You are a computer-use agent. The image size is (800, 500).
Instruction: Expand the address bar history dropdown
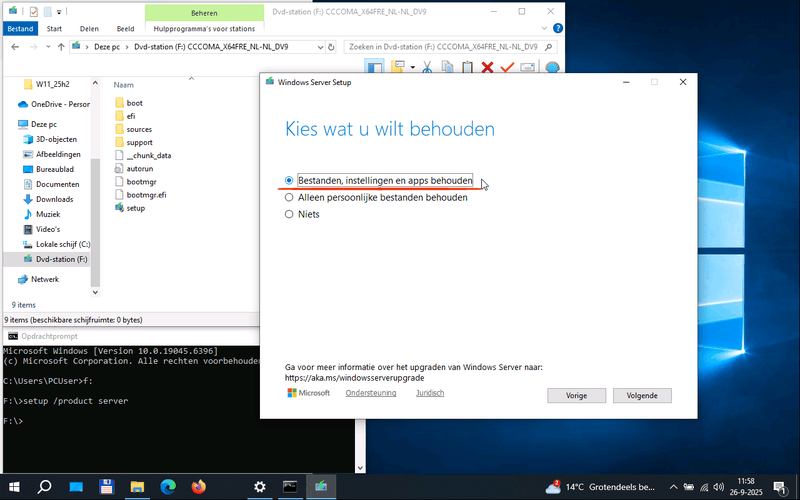point(320,47)
